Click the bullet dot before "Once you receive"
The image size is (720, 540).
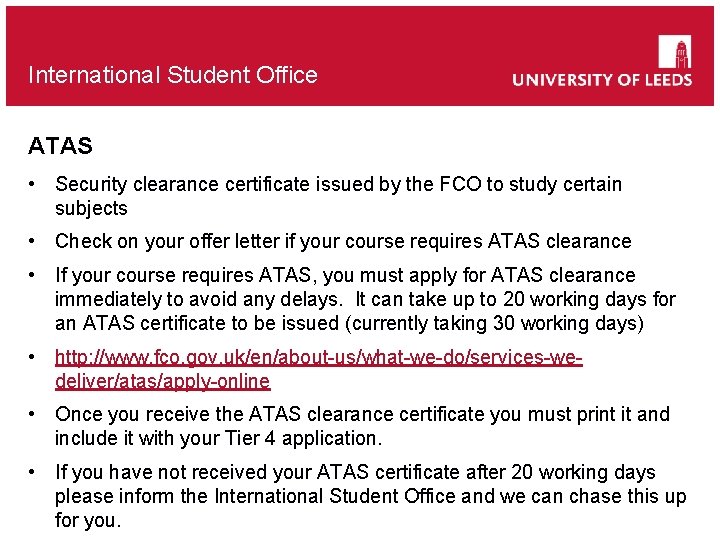click(x=34, y=414)
